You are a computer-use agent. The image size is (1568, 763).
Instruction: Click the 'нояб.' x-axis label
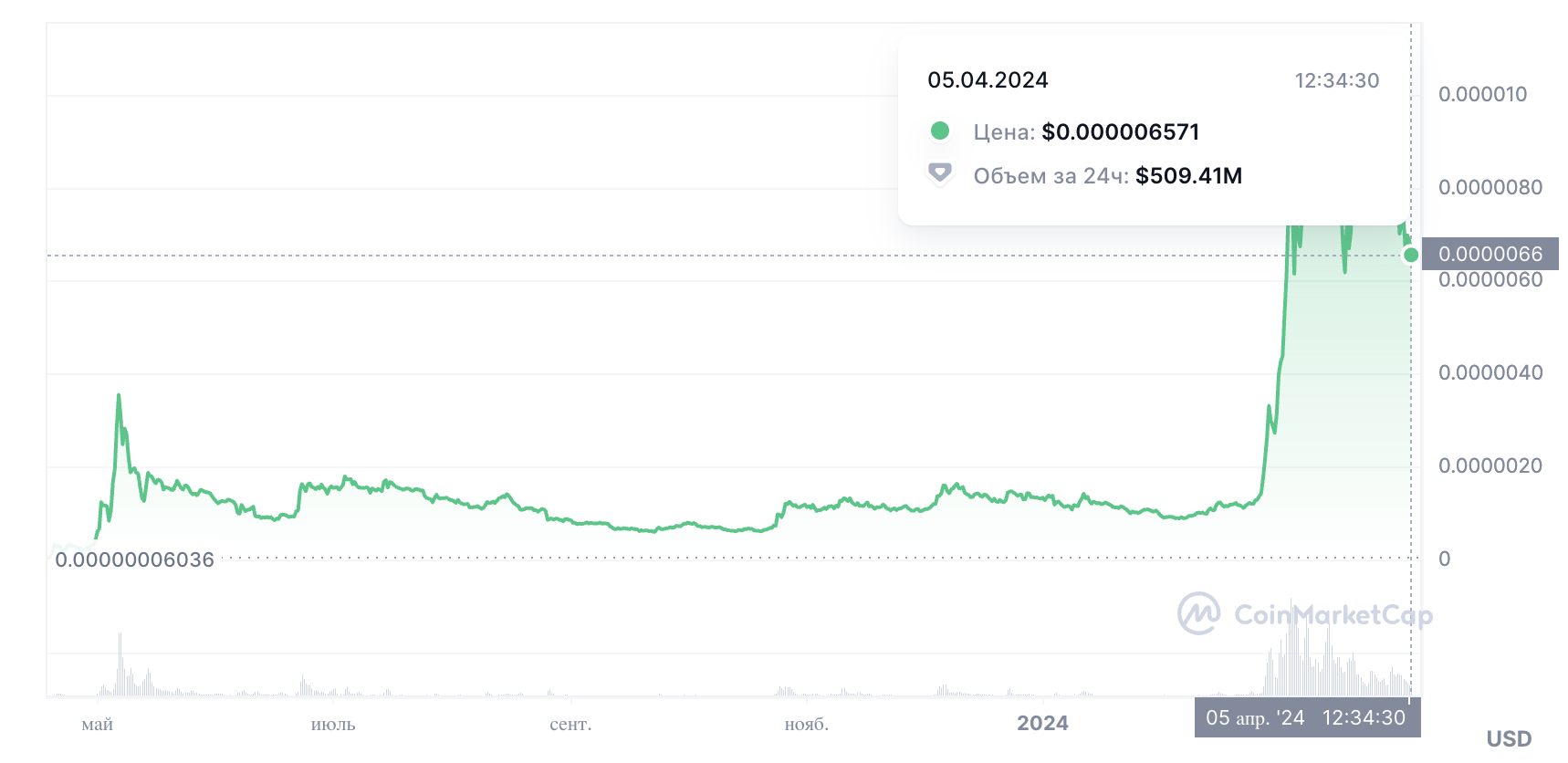click(x=807, y=725)
